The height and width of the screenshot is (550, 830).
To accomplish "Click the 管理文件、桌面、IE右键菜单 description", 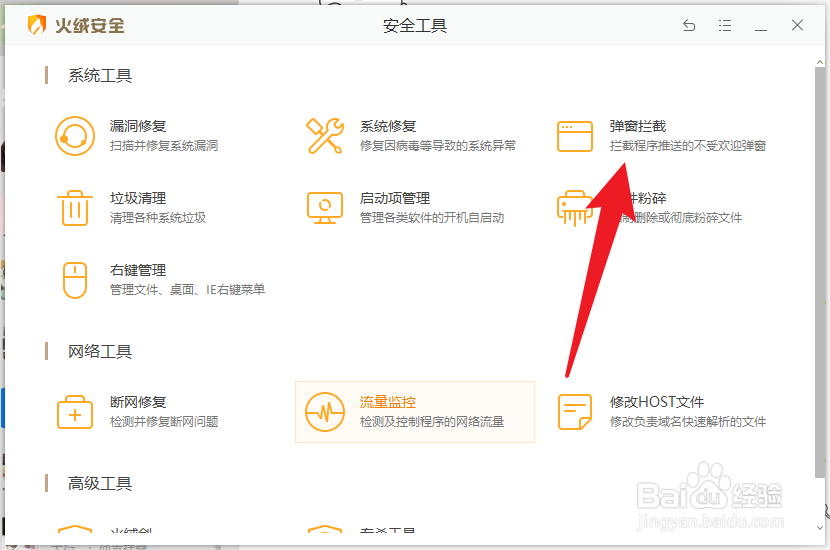I will point(187,290).
